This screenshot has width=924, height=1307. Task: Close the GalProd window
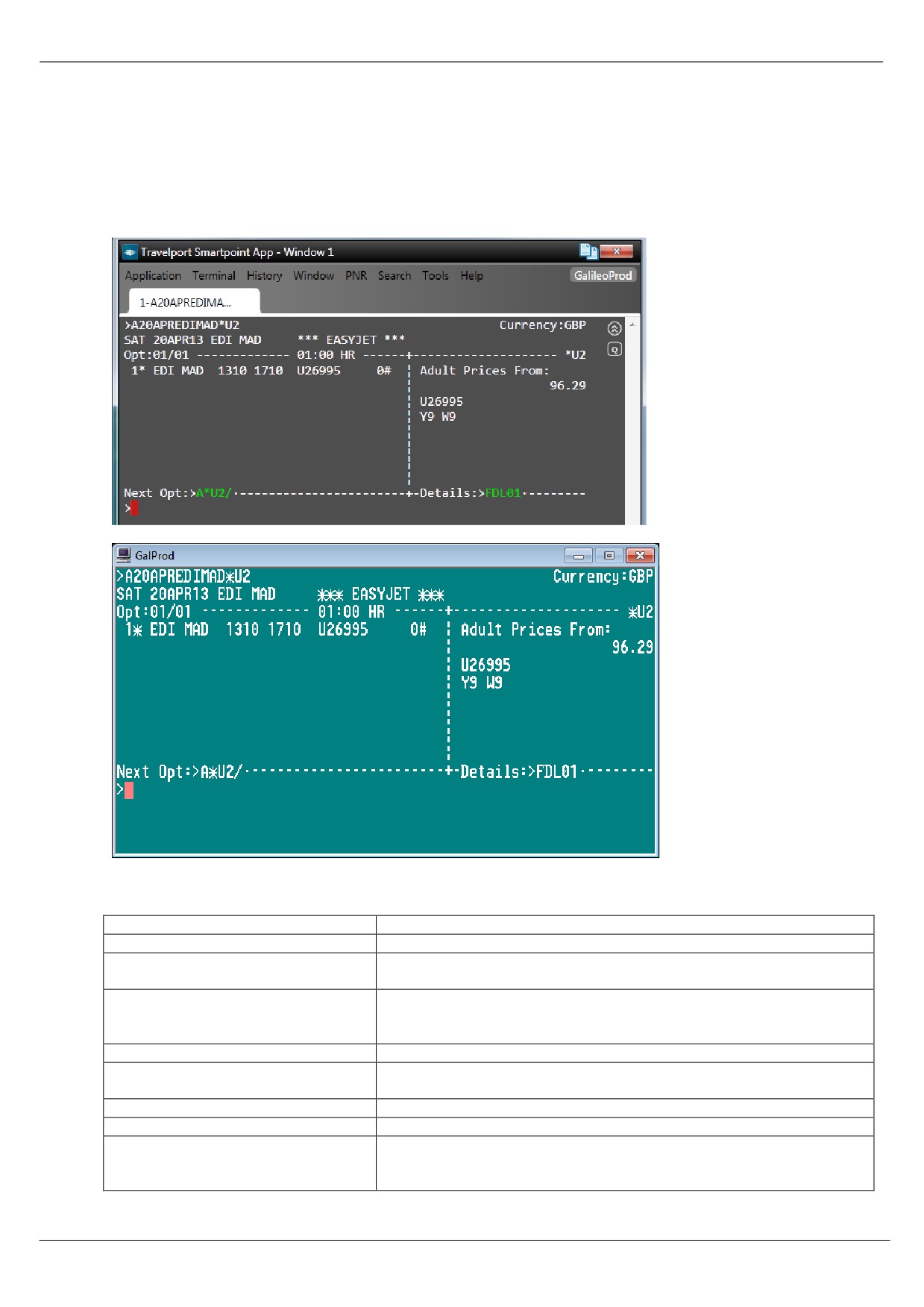tap(640, 555)
